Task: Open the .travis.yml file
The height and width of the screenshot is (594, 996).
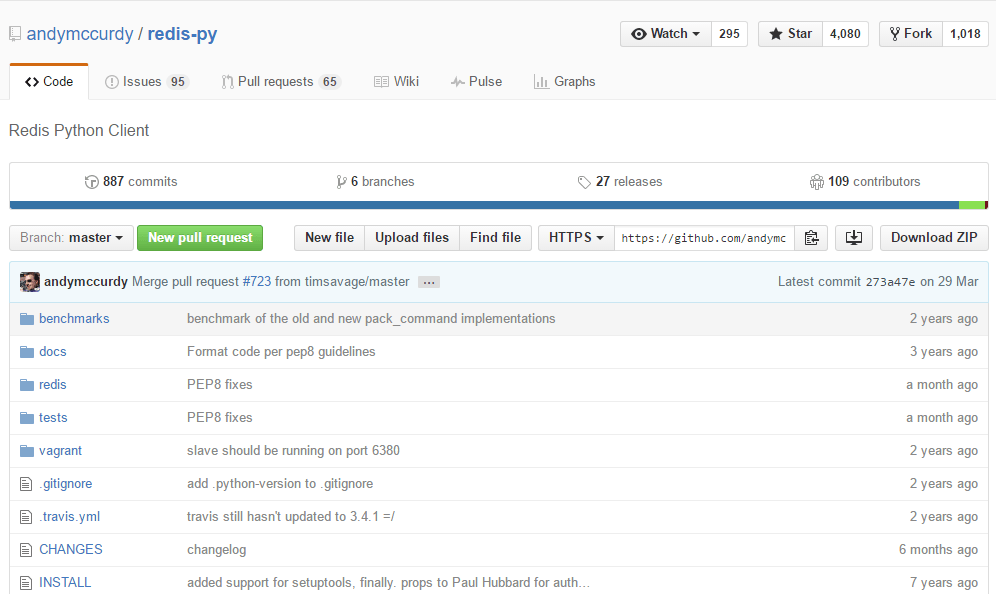Action: (70, 516)
